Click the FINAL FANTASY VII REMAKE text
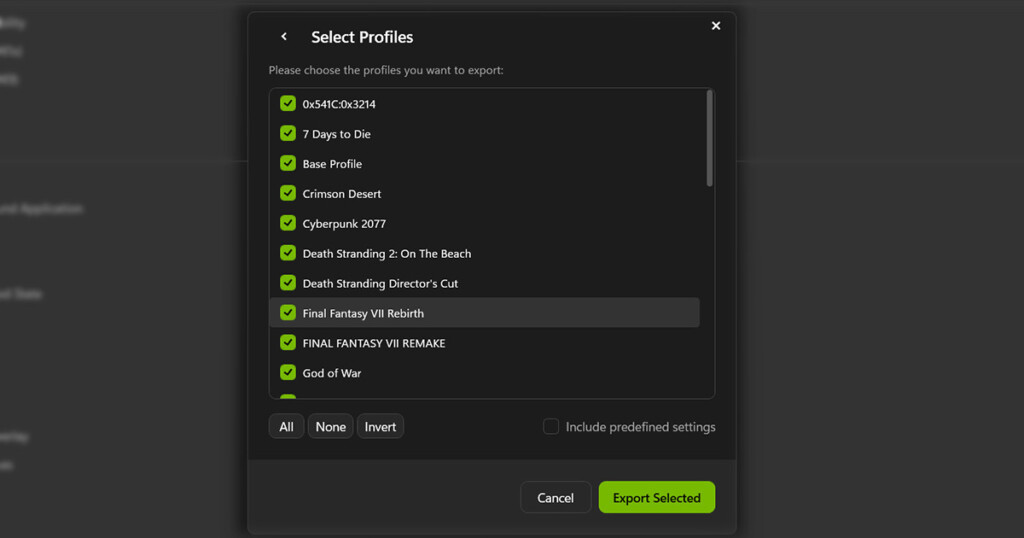 [374, 343]
